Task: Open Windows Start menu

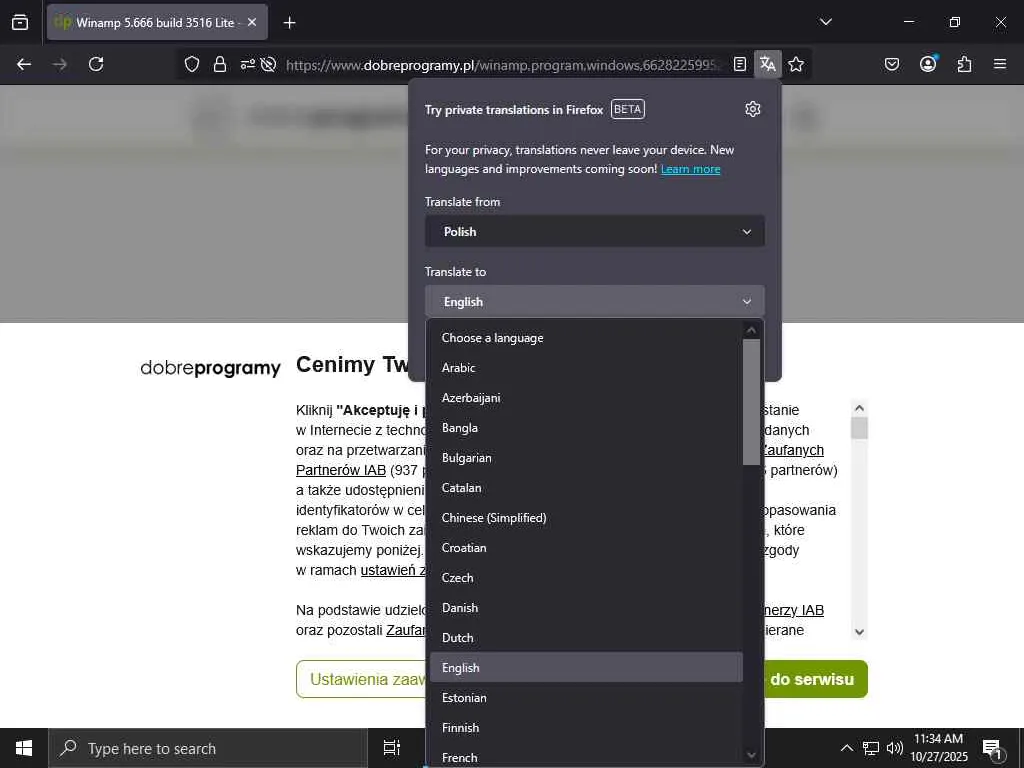Action: [24, 748]
